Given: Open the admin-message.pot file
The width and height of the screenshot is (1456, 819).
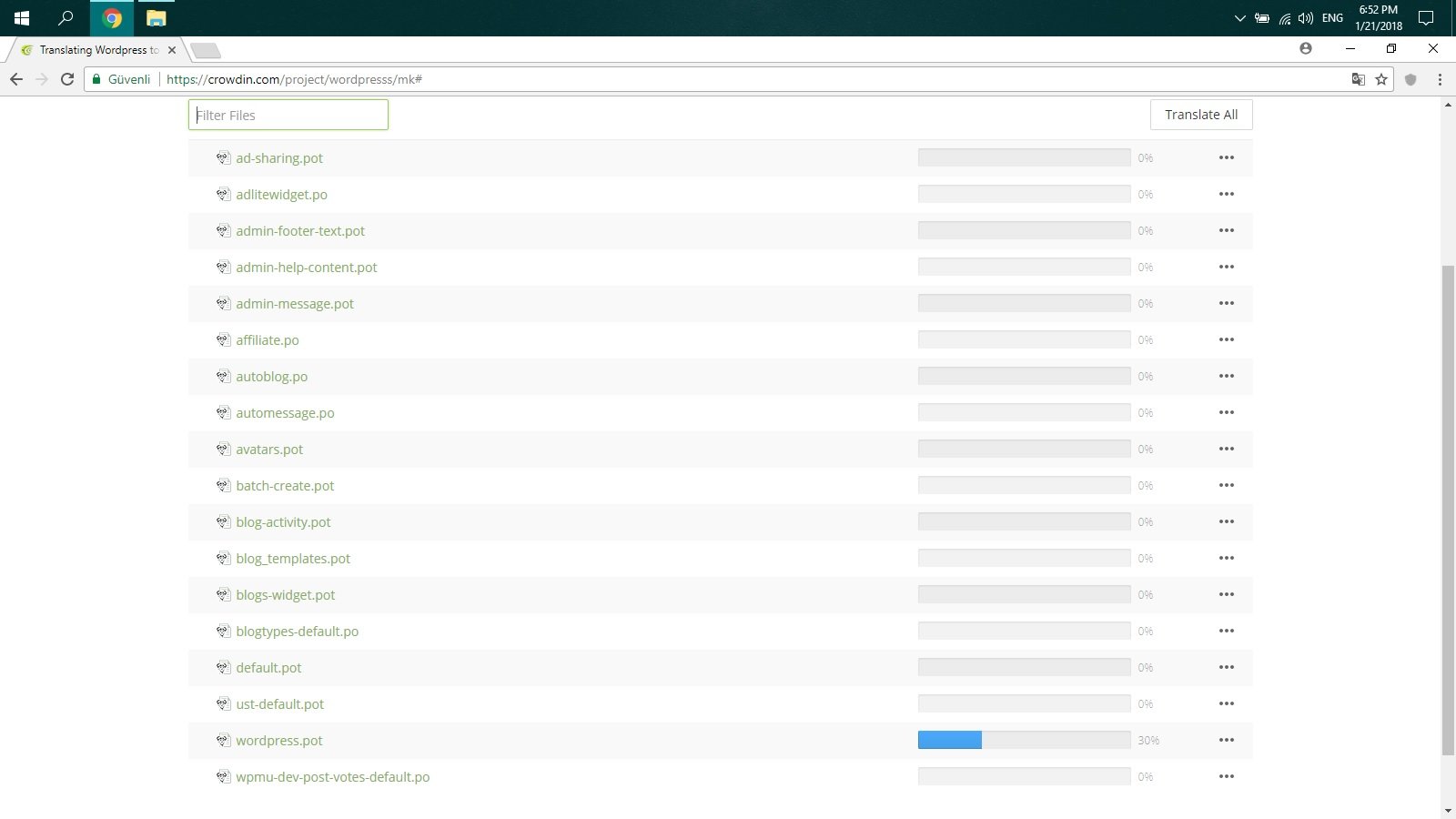Looking at the screenshot, I should [295, 304].
